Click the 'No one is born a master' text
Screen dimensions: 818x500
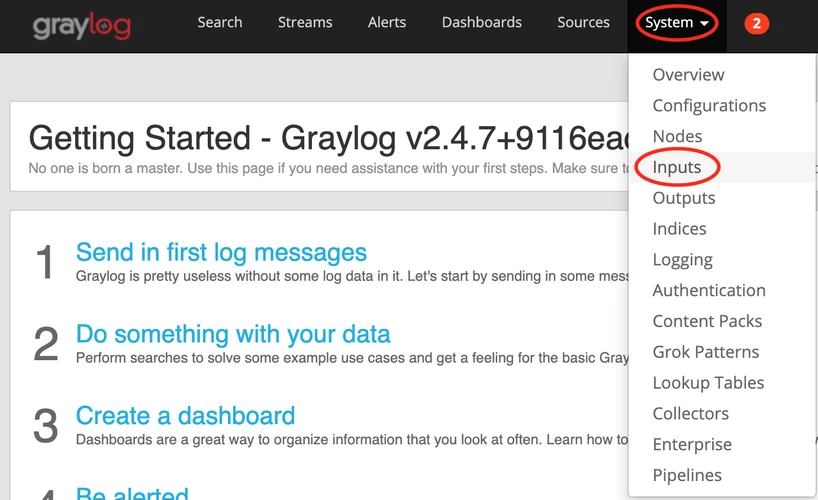click(x=329, y=169)
